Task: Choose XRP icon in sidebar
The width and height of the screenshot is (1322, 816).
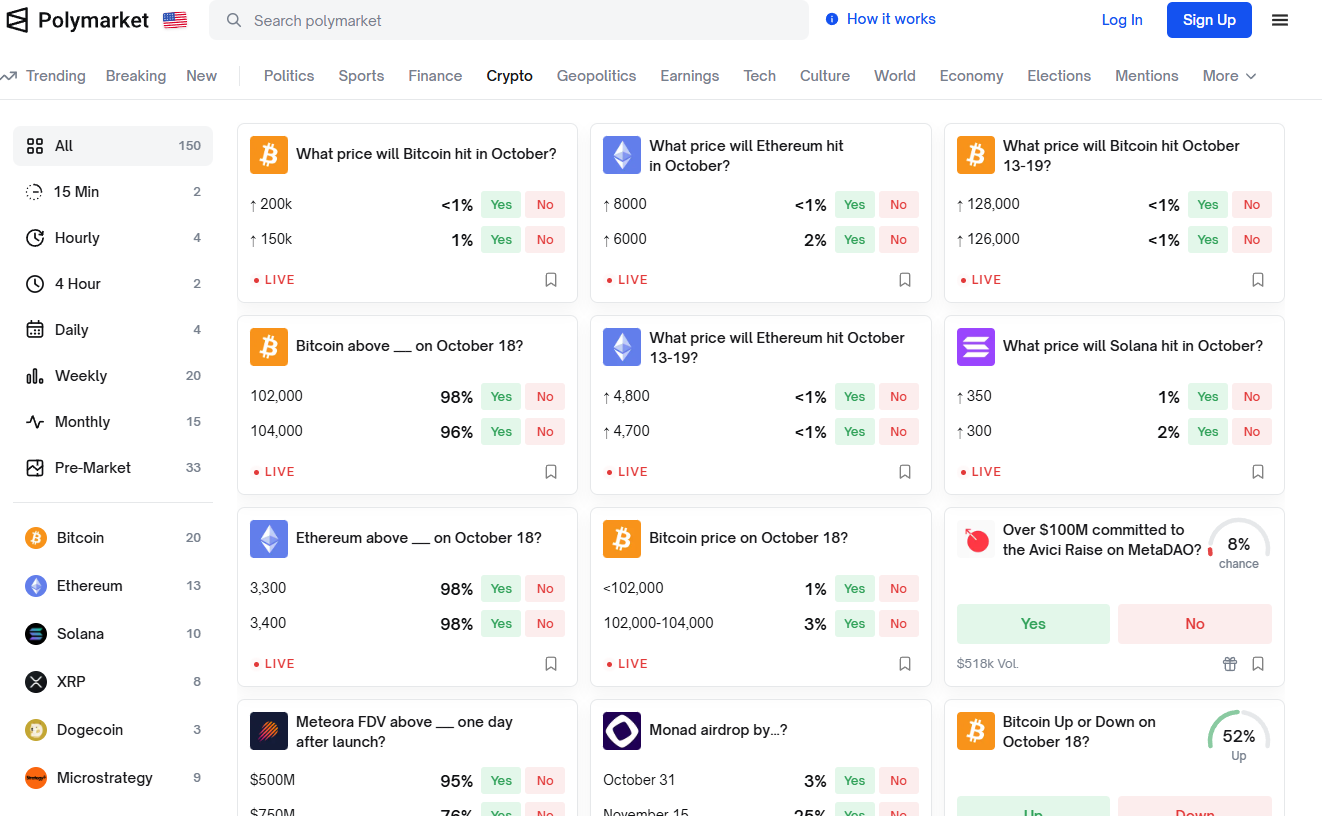Action: (36, 682)
